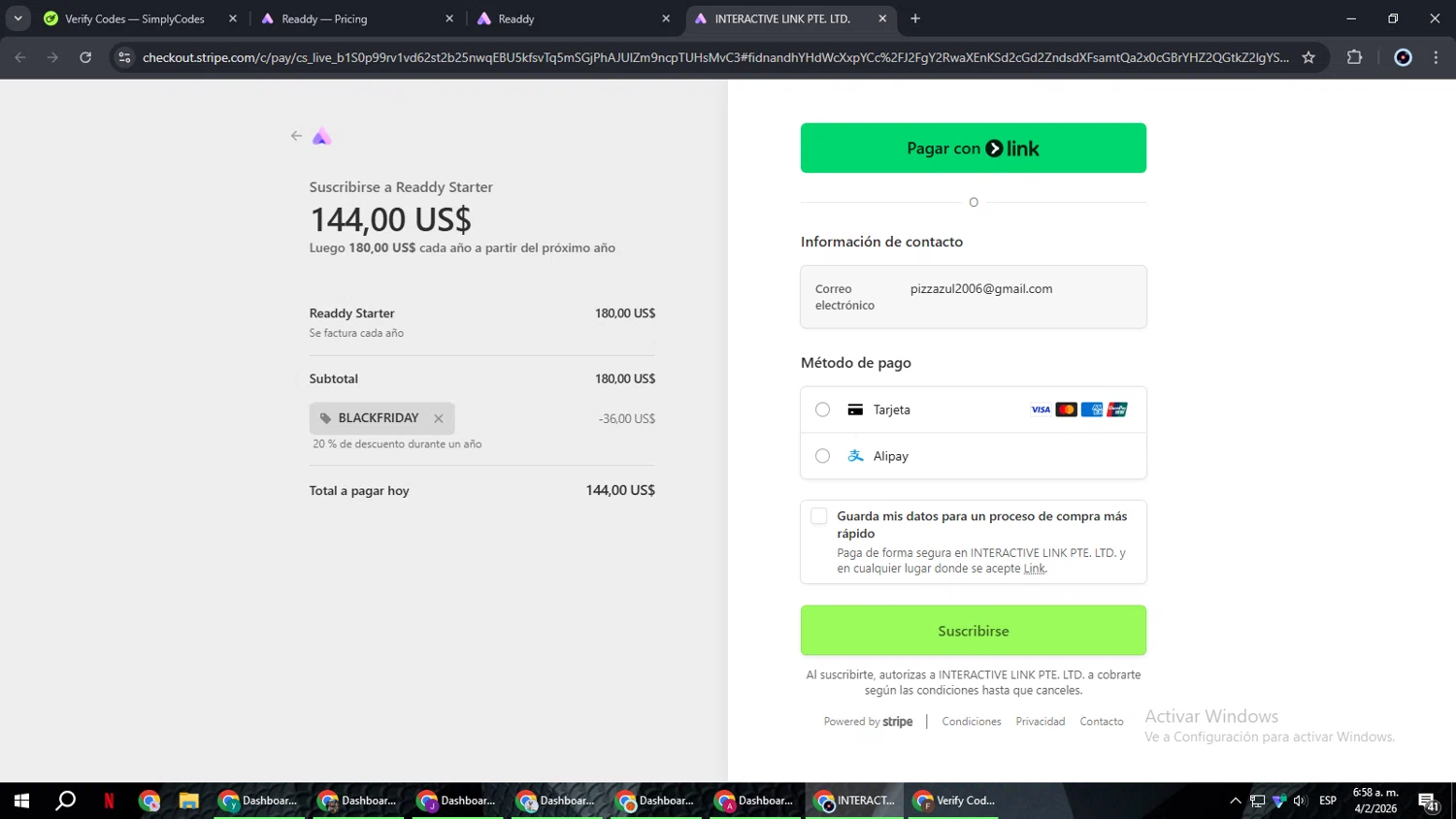Click the ESP language indicator
The height and width of the screenshot is (819, 1456).
point(1328,801)
